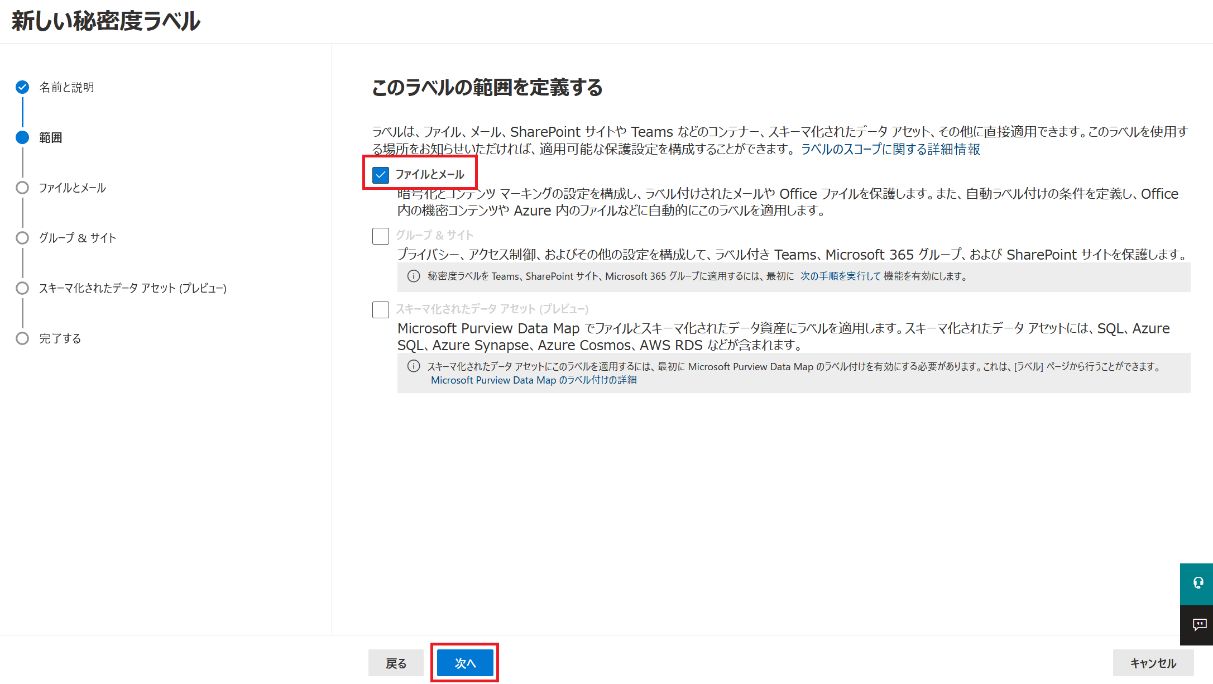Check the グループ & サイト checkbox

(x=380, y=236)
